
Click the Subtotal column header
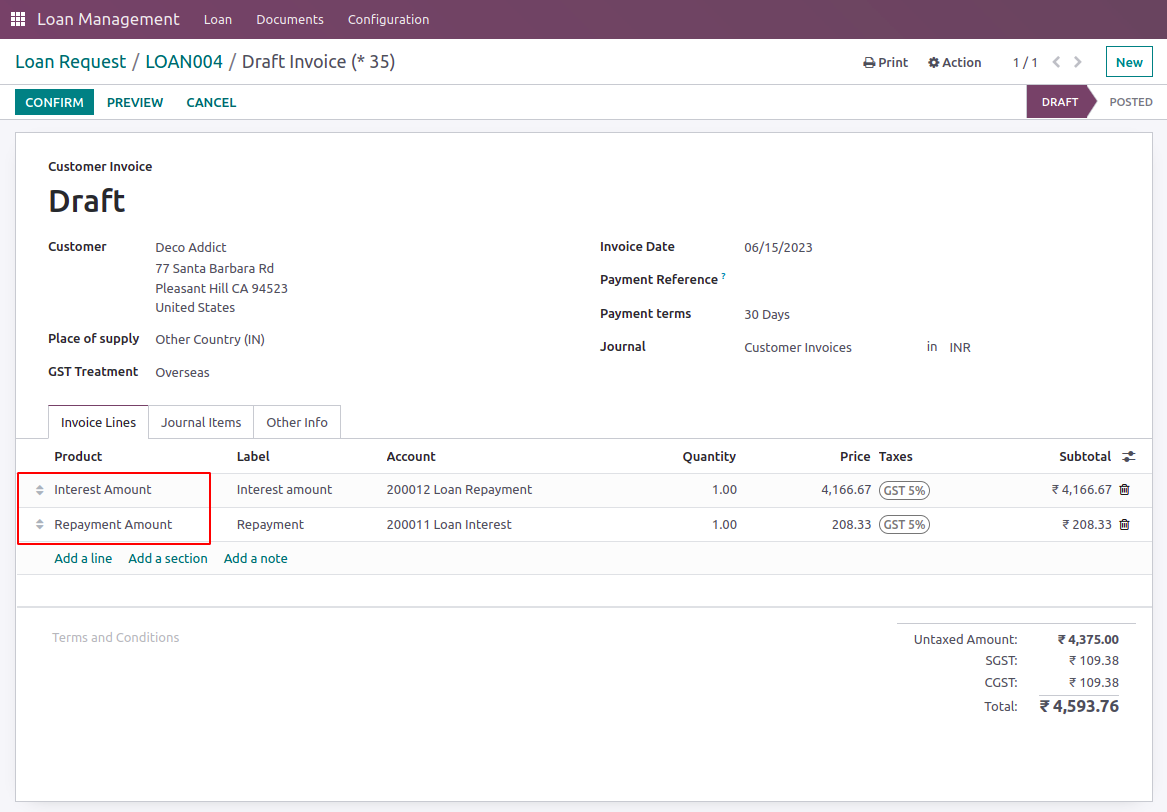coord(1085,456)
